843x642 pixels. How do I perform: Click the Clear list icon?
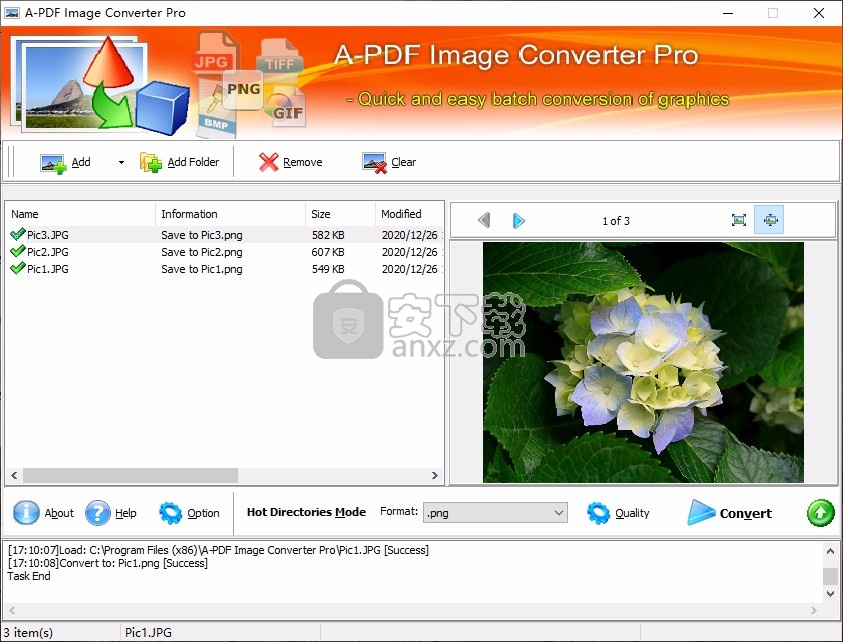pyautogui.click(x=374, y=162)
